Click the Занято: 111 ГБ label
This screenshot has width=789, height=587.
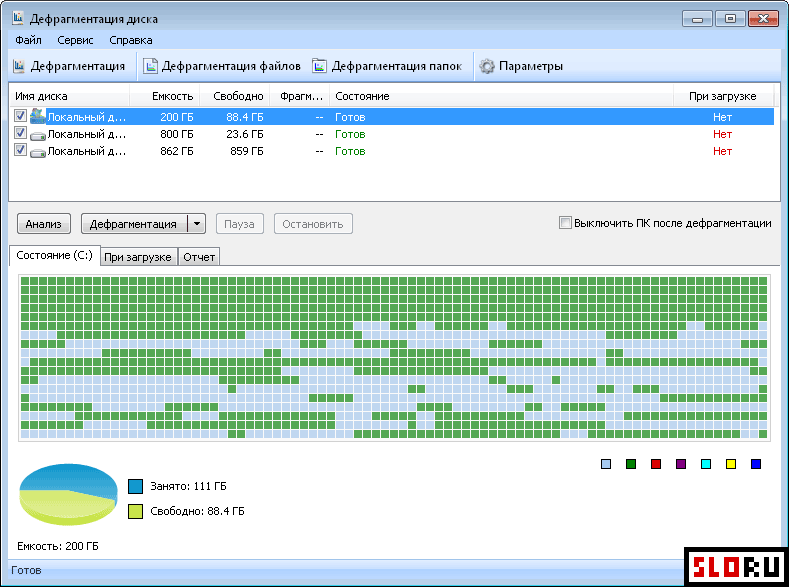point(188,486)
